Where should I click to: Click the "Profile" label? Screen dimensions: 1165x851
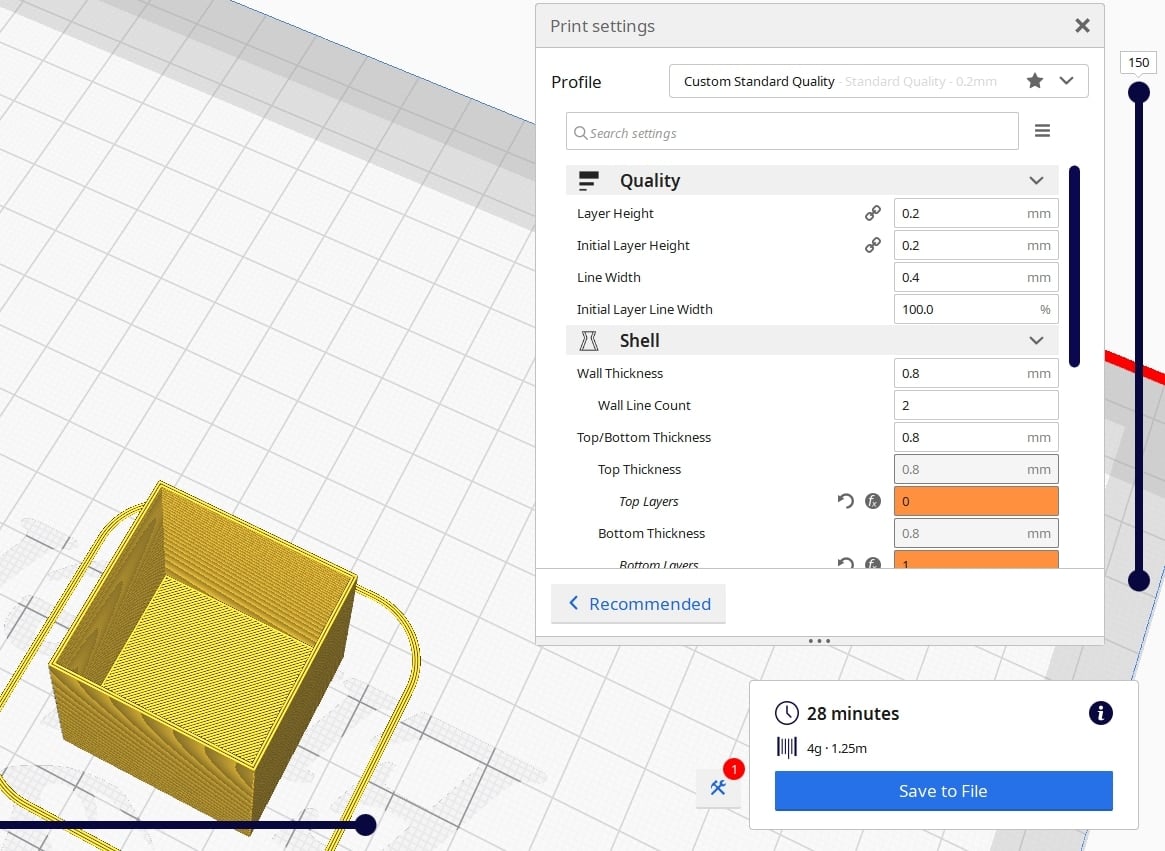576,82
